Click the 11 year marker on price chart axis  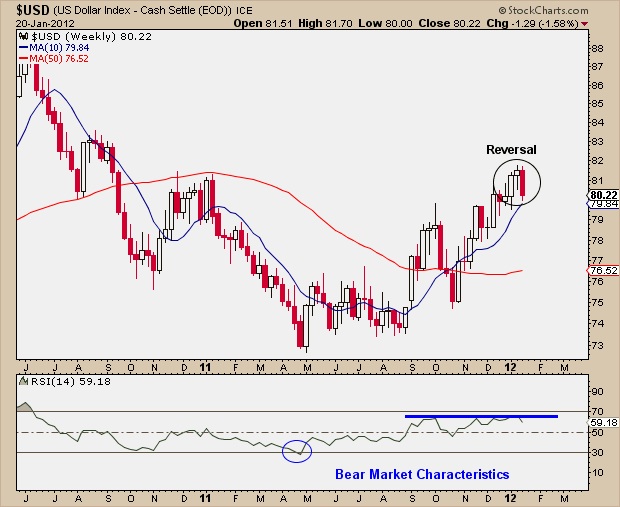point(205,367)
